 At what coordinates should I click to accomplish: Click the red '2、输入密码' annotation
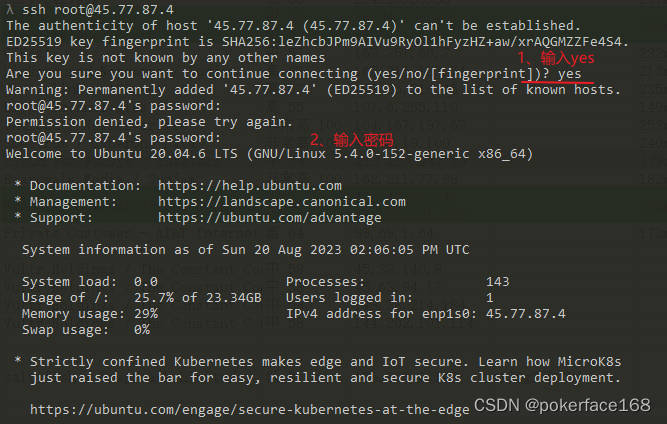[350, 139]
